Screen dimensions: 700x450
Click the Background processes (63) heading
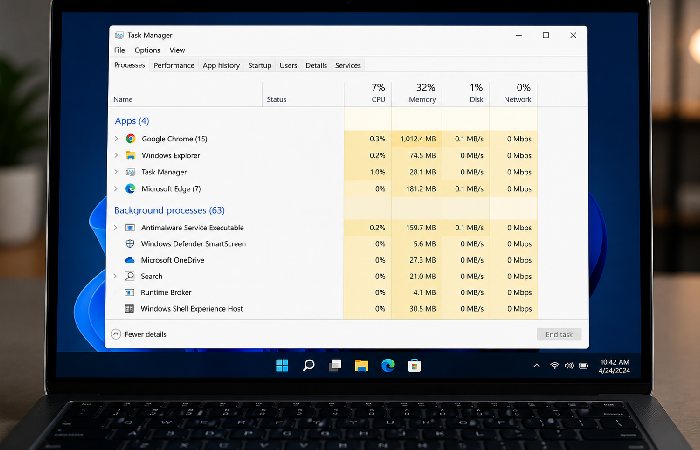[x=169, y=210]
